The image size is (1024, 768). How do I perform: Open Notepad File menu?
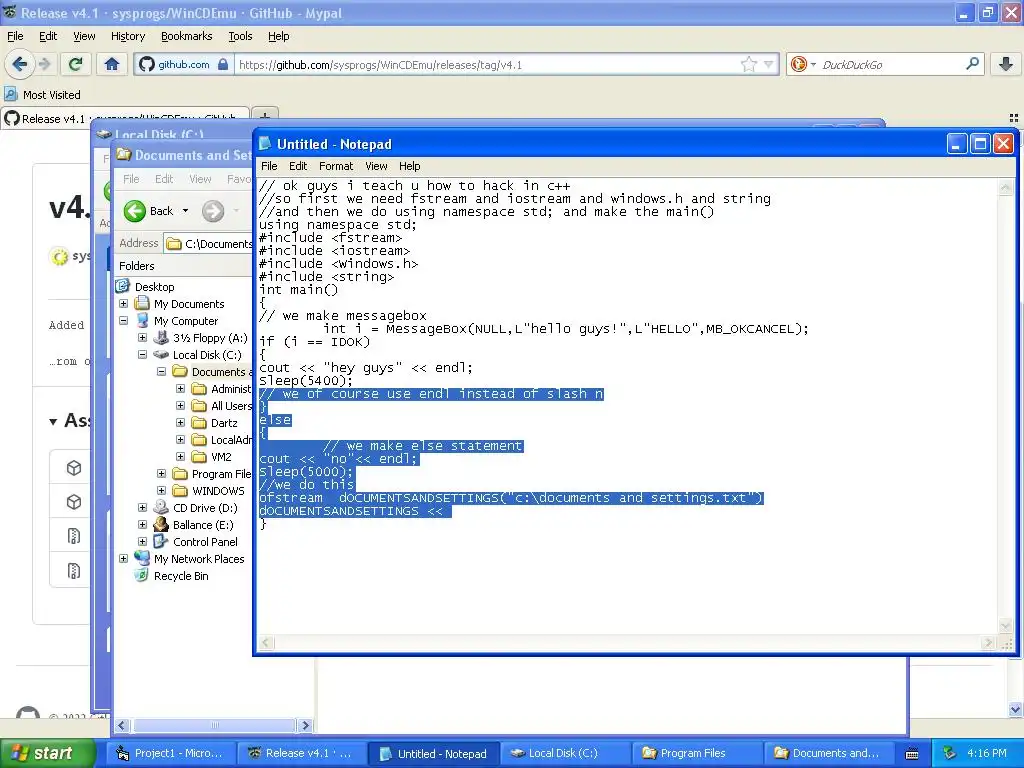point(269,166)
